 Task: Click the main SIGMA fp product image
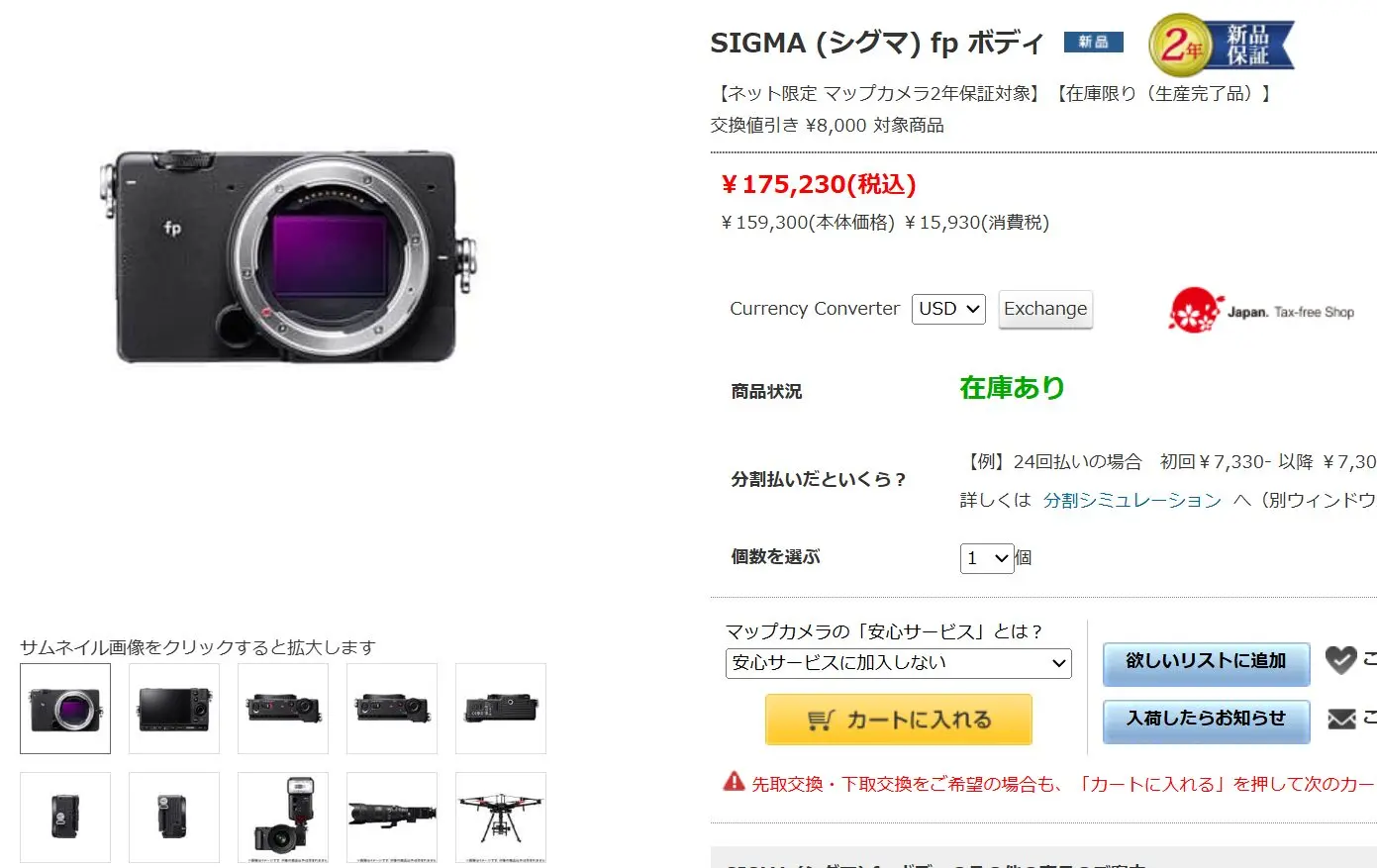288,257
